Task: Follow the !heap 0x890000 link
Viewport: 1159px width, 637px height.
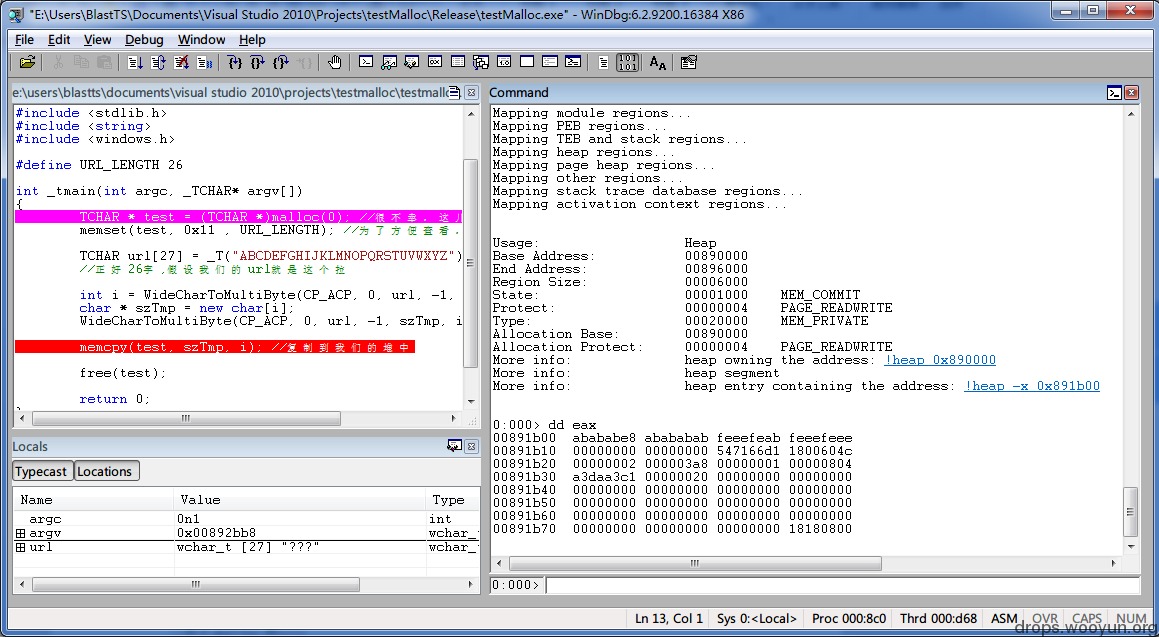Action: 940,360
